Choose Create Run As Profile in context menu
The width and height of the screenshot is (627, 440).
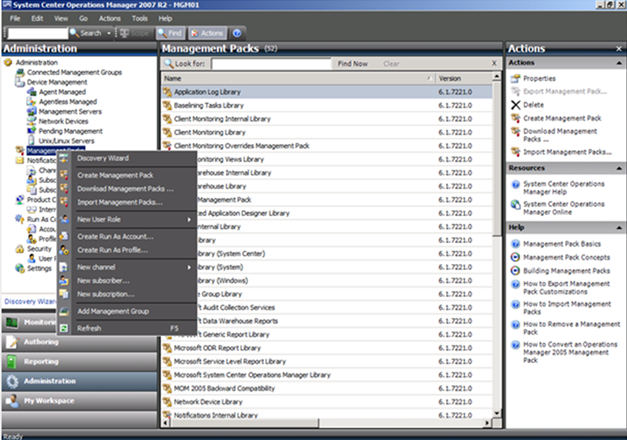pyautogui.click(x=127, y=250)
